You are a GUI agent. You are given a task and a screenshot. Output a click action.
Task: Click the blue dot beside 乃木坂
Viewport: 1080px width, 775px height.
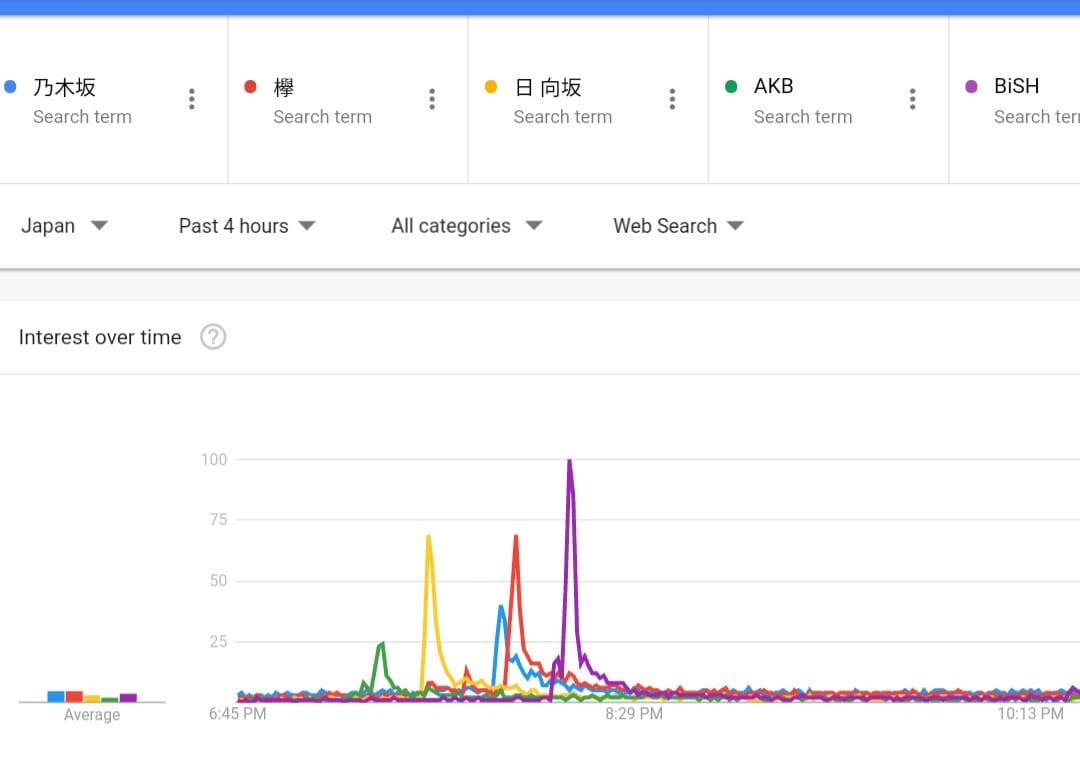(10, 87)
